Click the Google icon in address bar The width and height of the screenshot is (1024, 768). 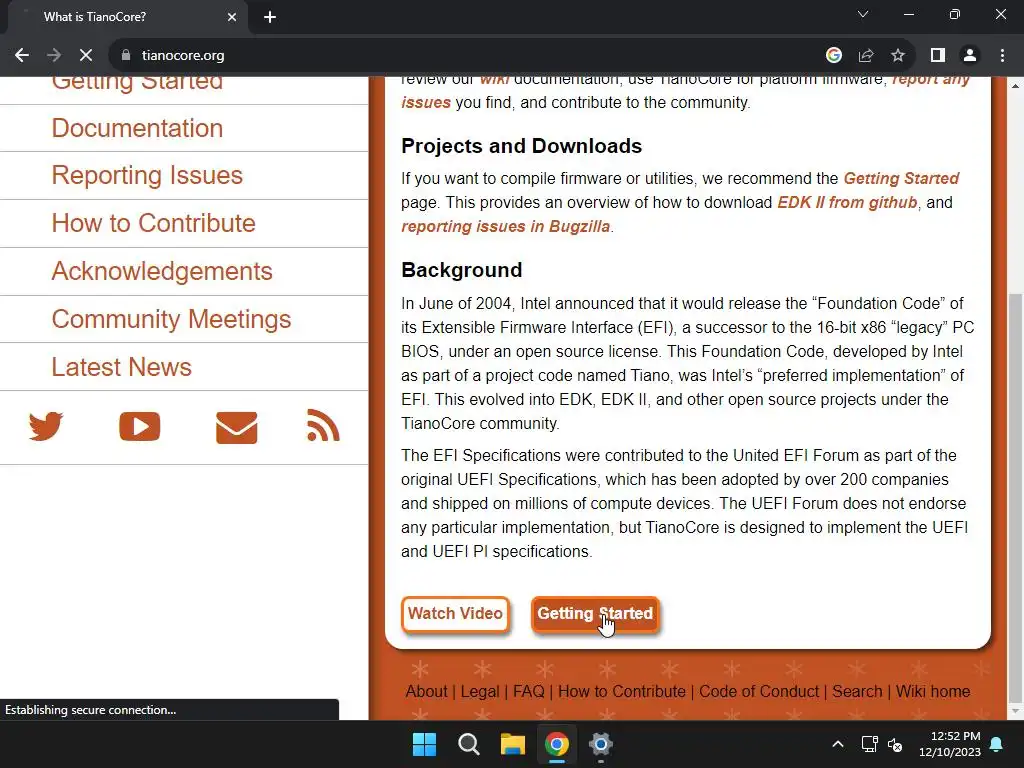pos(833,56)
